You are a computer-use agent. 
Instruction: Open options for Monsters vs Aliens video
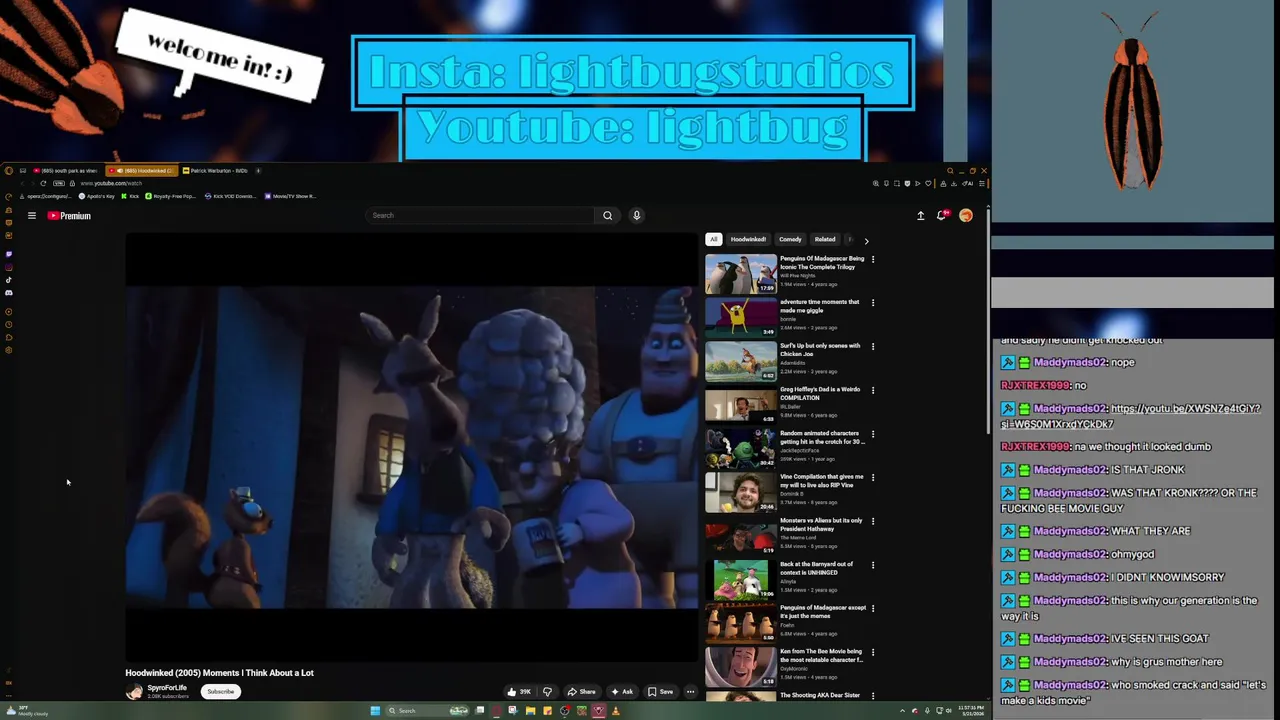873,522
